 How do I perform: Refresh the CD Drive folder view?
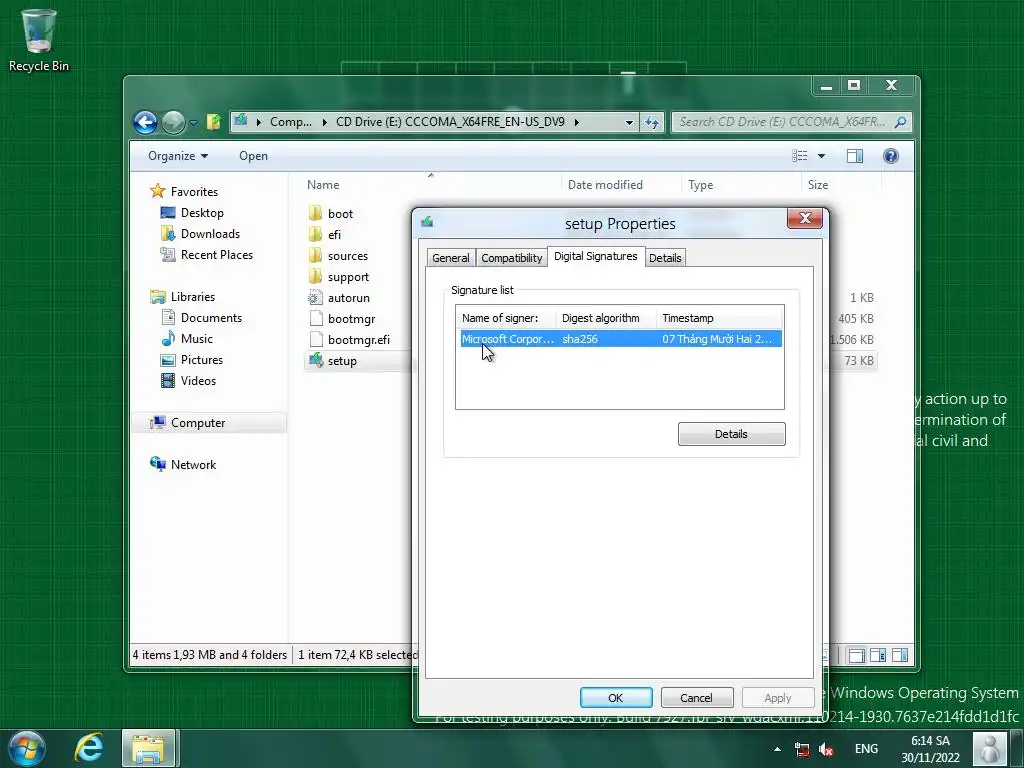652,122
